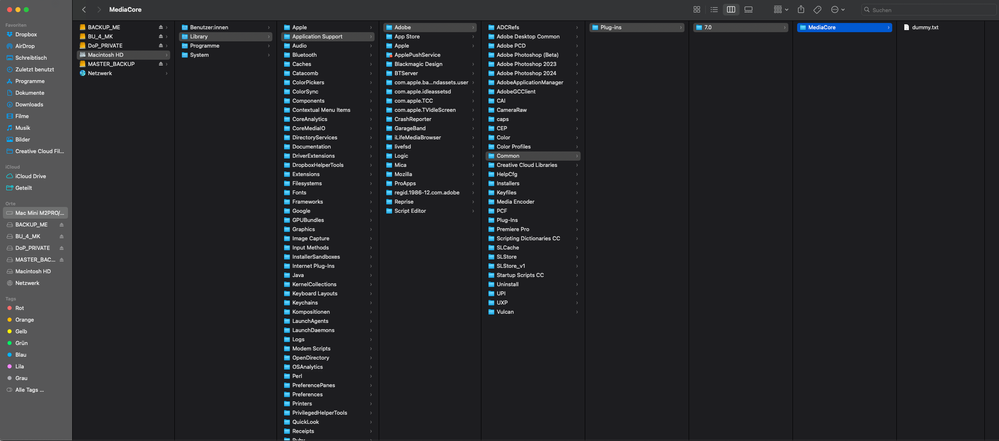Open the Action (ellipsis) dropdown menu
Image resolution: width=999 pixels, height=441 pixels.
click(838, 10)
